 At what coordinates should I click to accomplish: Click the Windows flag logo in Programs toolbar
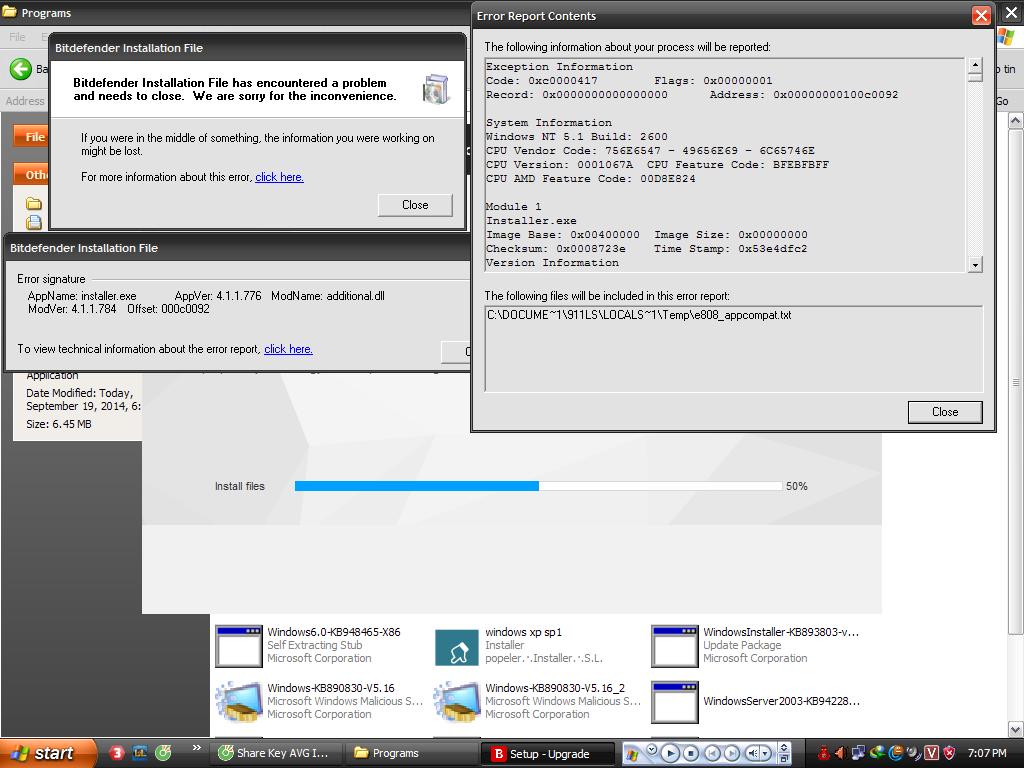1006,37
